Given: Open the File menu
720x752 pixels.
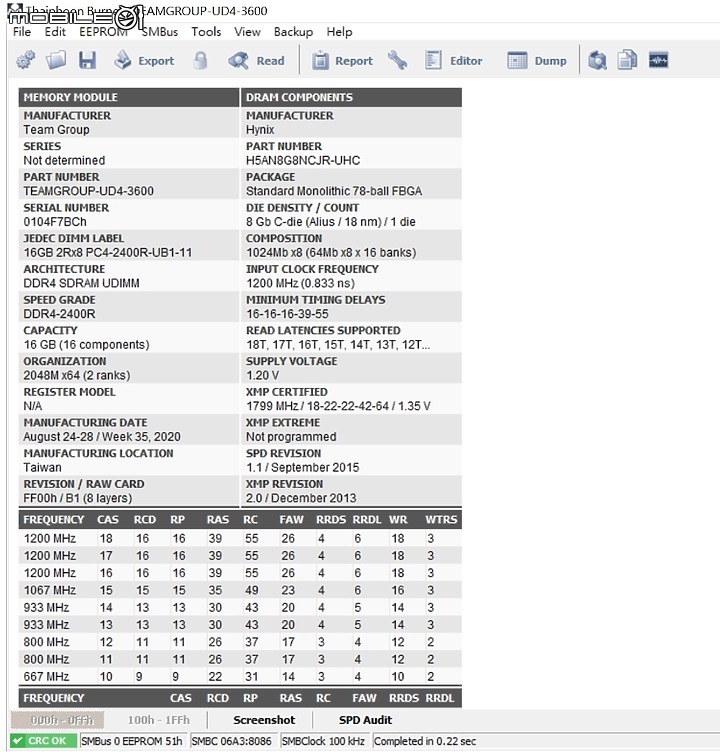Looking at the screenshot, I should (x=22, y=32).
